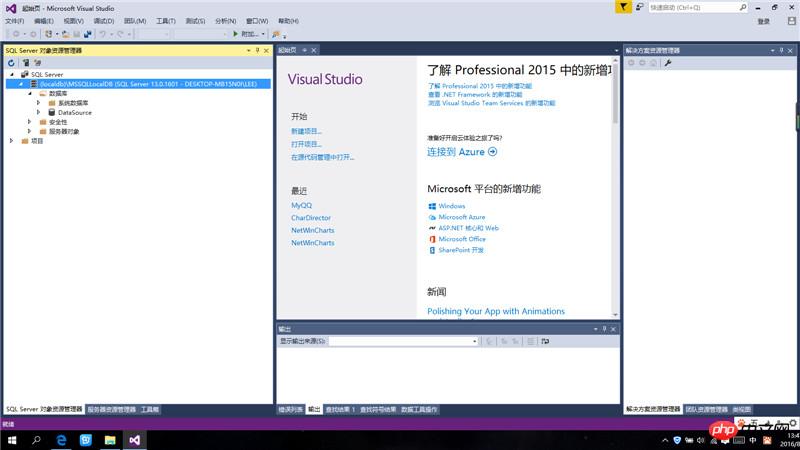This screenshot has height=450, width=800.
Task: Open File Explorer from the taskbar
Action: pos(110,440)
